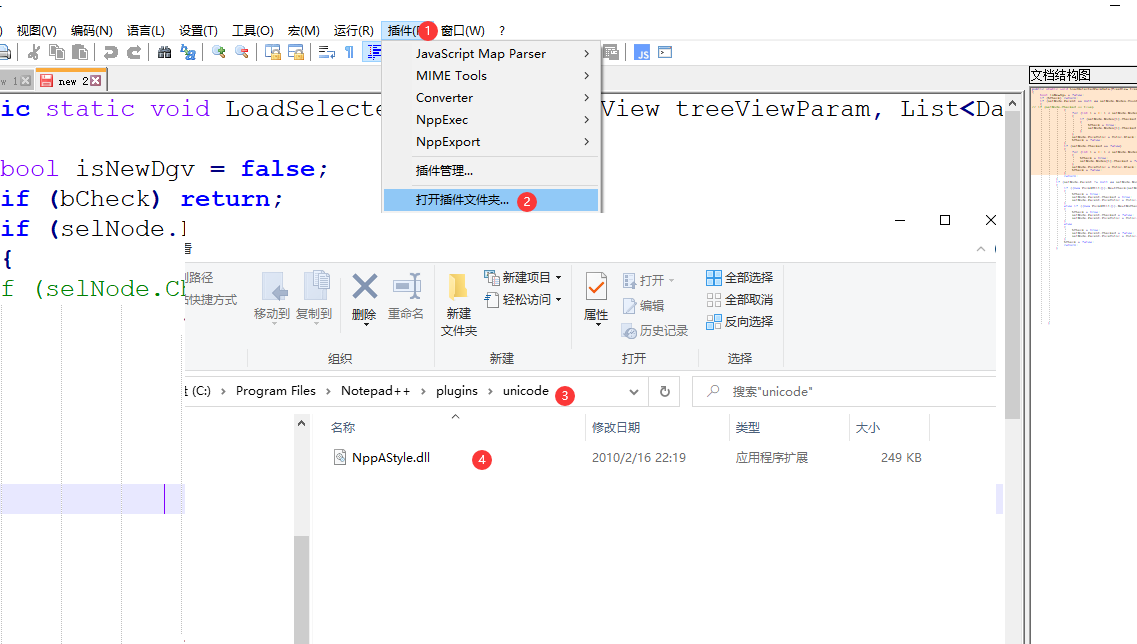The width and height of the screenshot is (1137, 644).
Task: Click the Redo icon in Notepad++
Action: click(136, 52)
